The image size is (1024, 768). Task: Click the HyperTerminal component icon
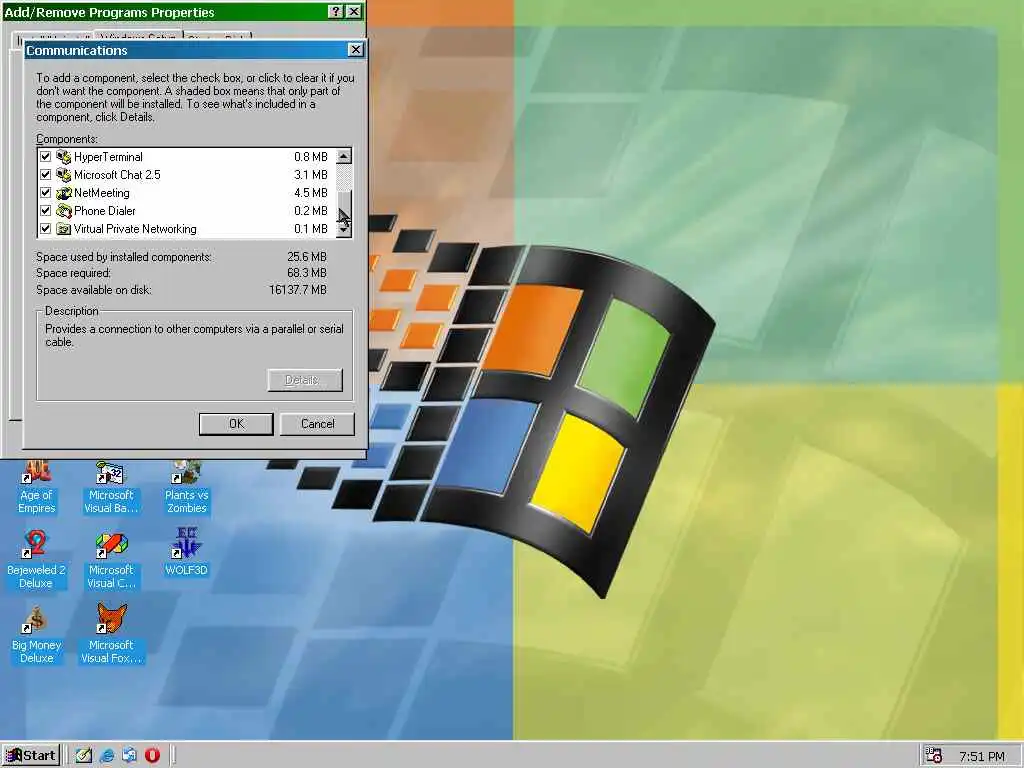pyautogui.click(x=63, y=157)
